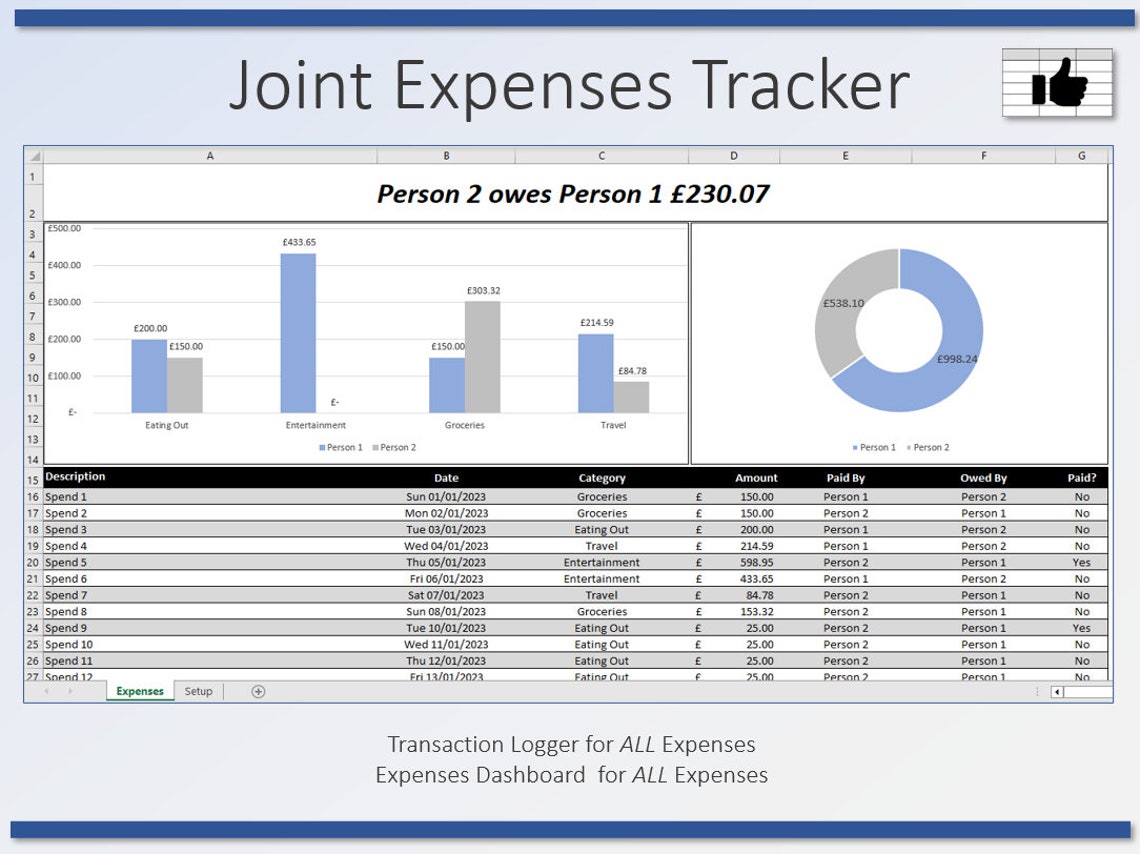Click the 'No' paid cell for Spend 1
1140x854 pixels.
(x=1081, y=497)
